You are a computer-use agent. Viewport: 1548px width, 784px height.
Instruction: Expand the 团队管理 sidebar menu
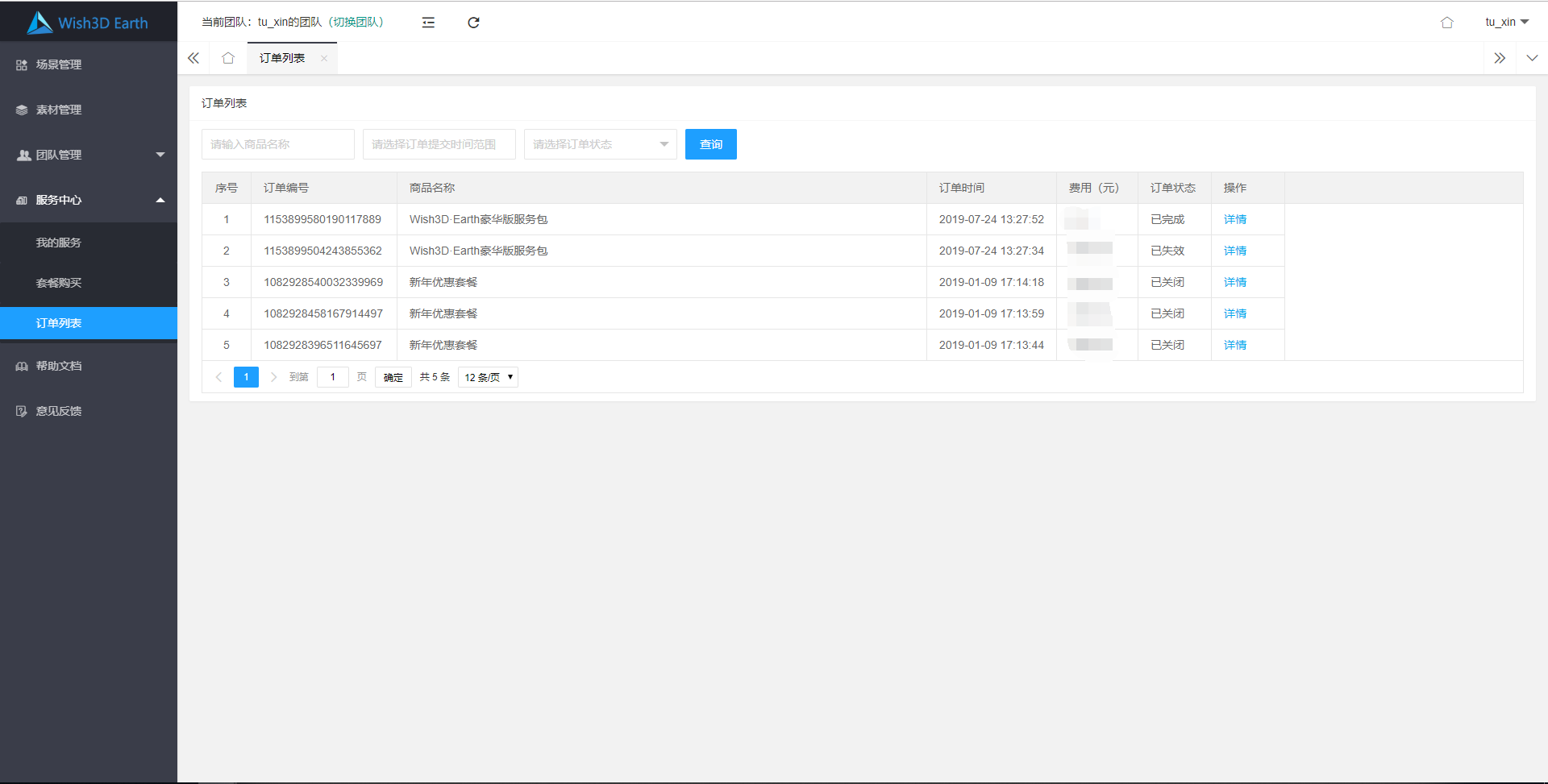tap(89, 155)
